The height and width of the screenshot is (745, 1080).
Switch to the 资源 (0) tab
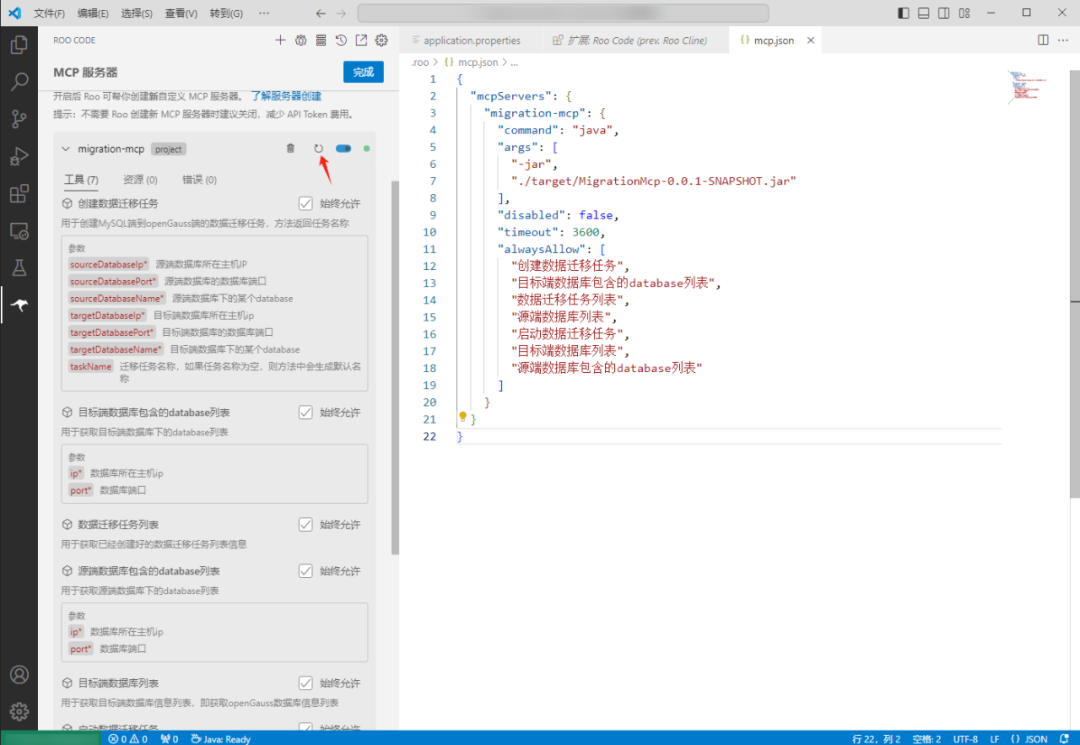140,180
